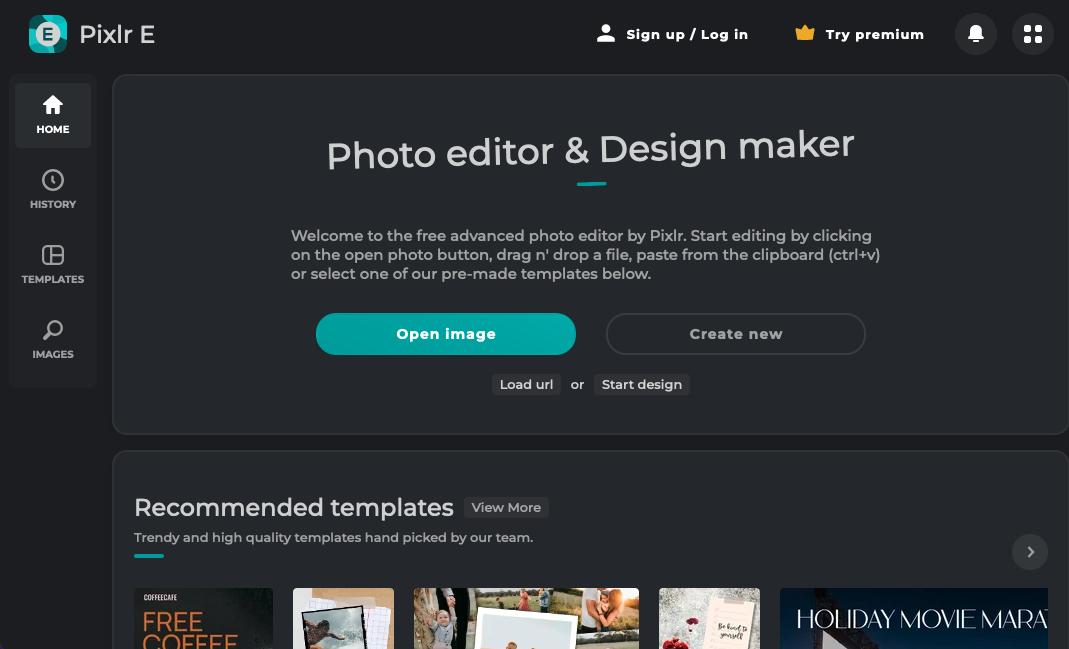This screenshot has height=649, width=1069.
Task: Click the user profile icon
Action: [x=605, y=34]
